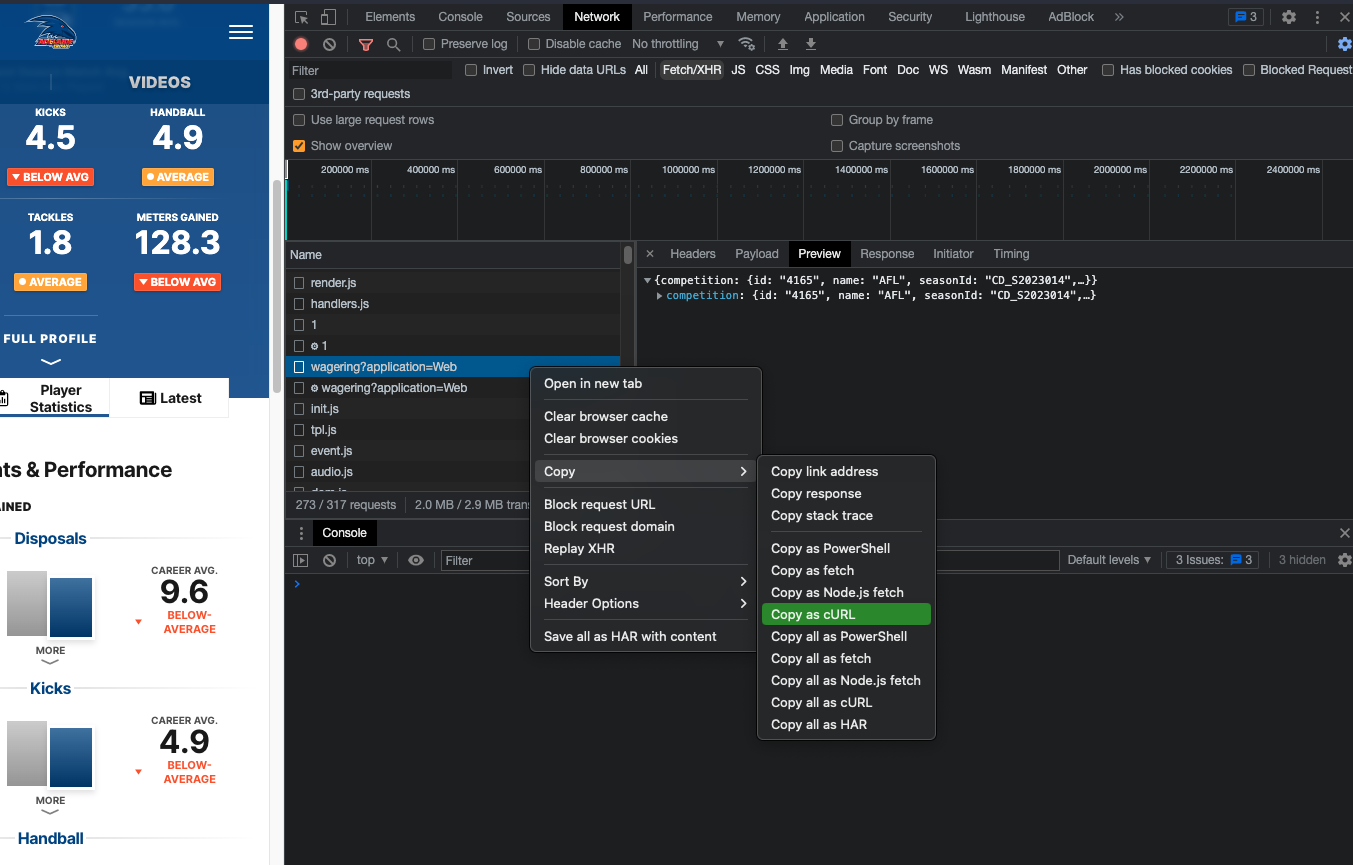Image resolution: width=1353 pixels, height=865 pixels.
Task: Close the request details pane X
Action: 650,254
